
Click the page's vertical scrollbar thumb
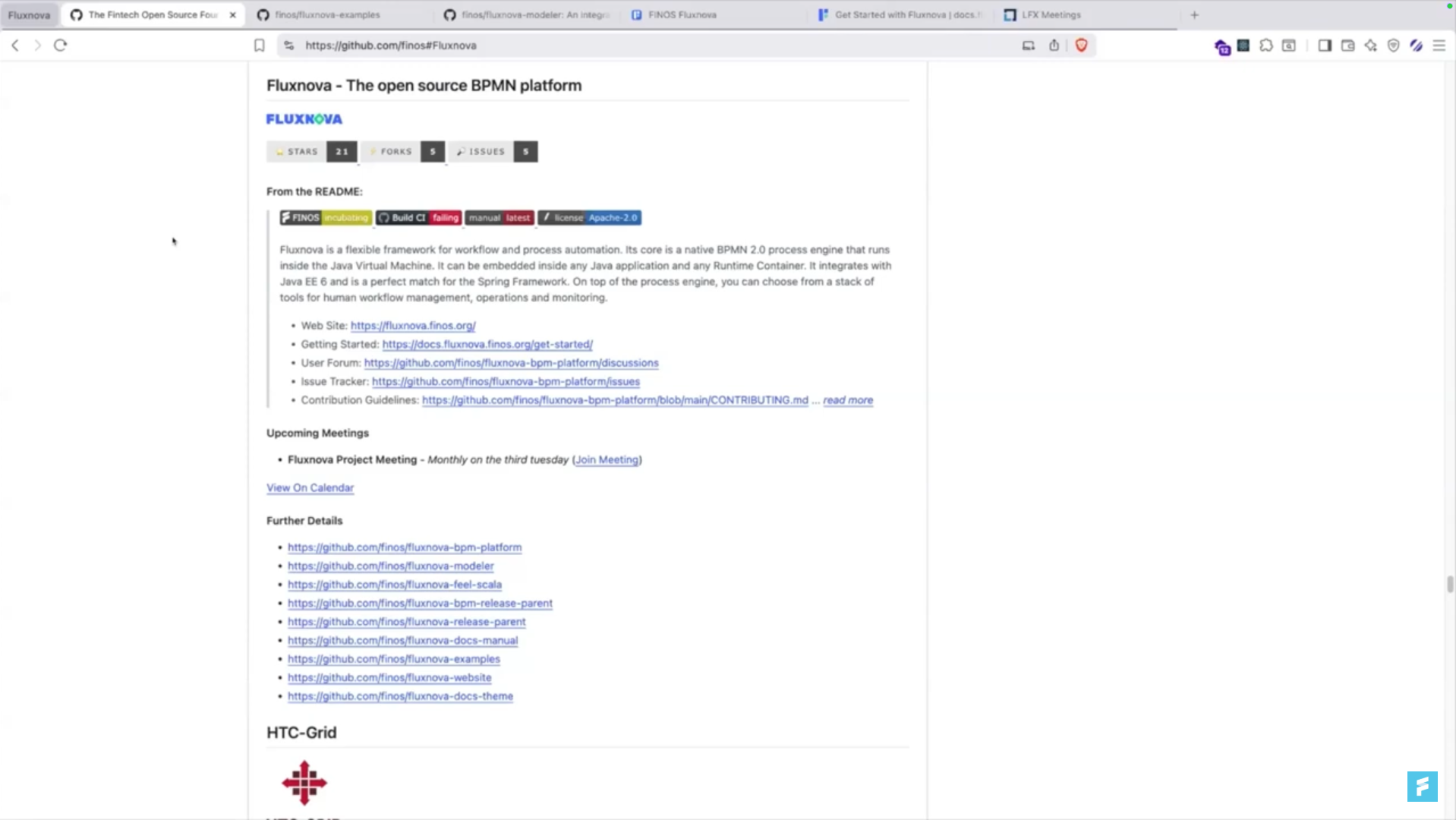pos(1450,584)
